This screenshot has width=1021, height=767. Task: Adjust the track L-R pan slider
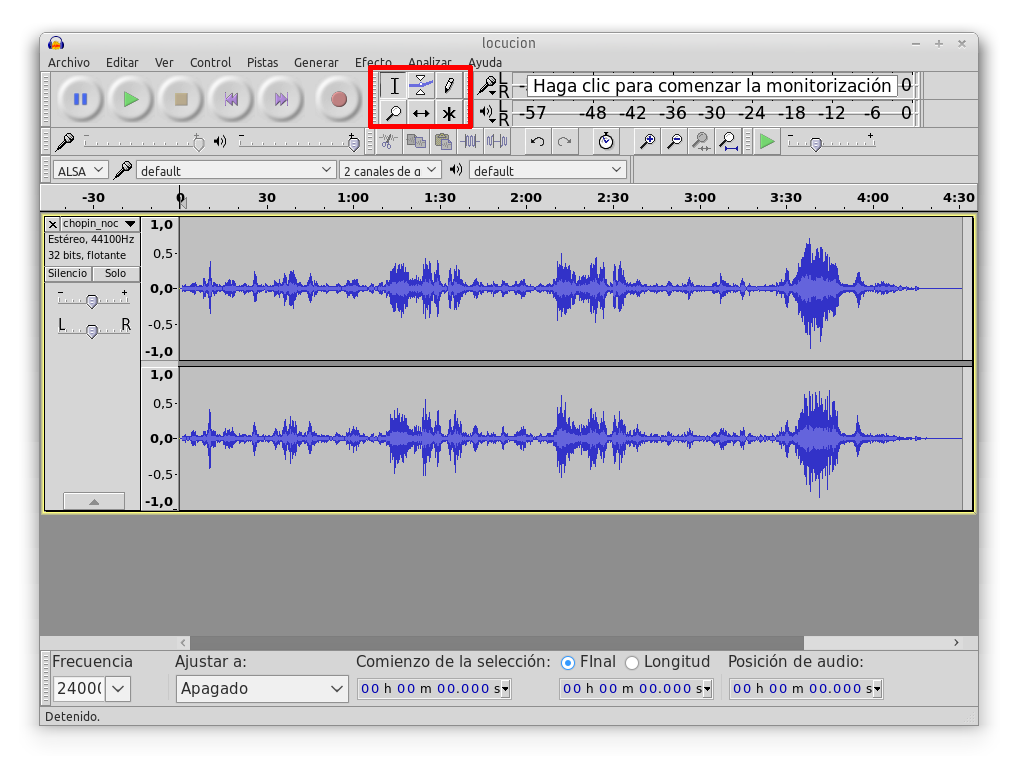tap(92, 330)
